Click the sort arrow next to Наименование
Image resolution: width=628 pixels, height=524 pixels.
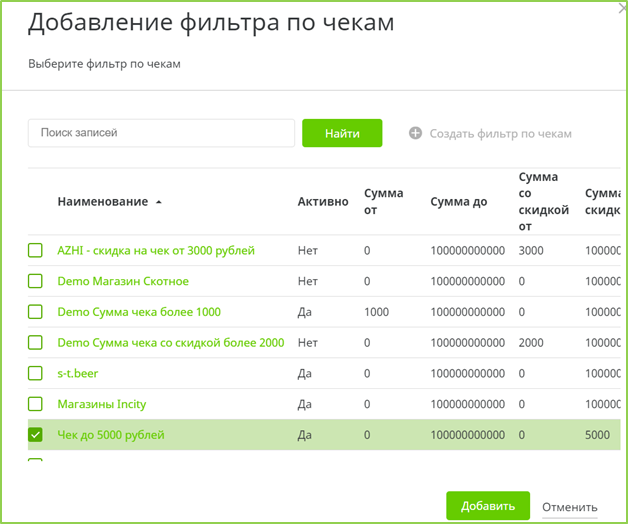point(159,202)
